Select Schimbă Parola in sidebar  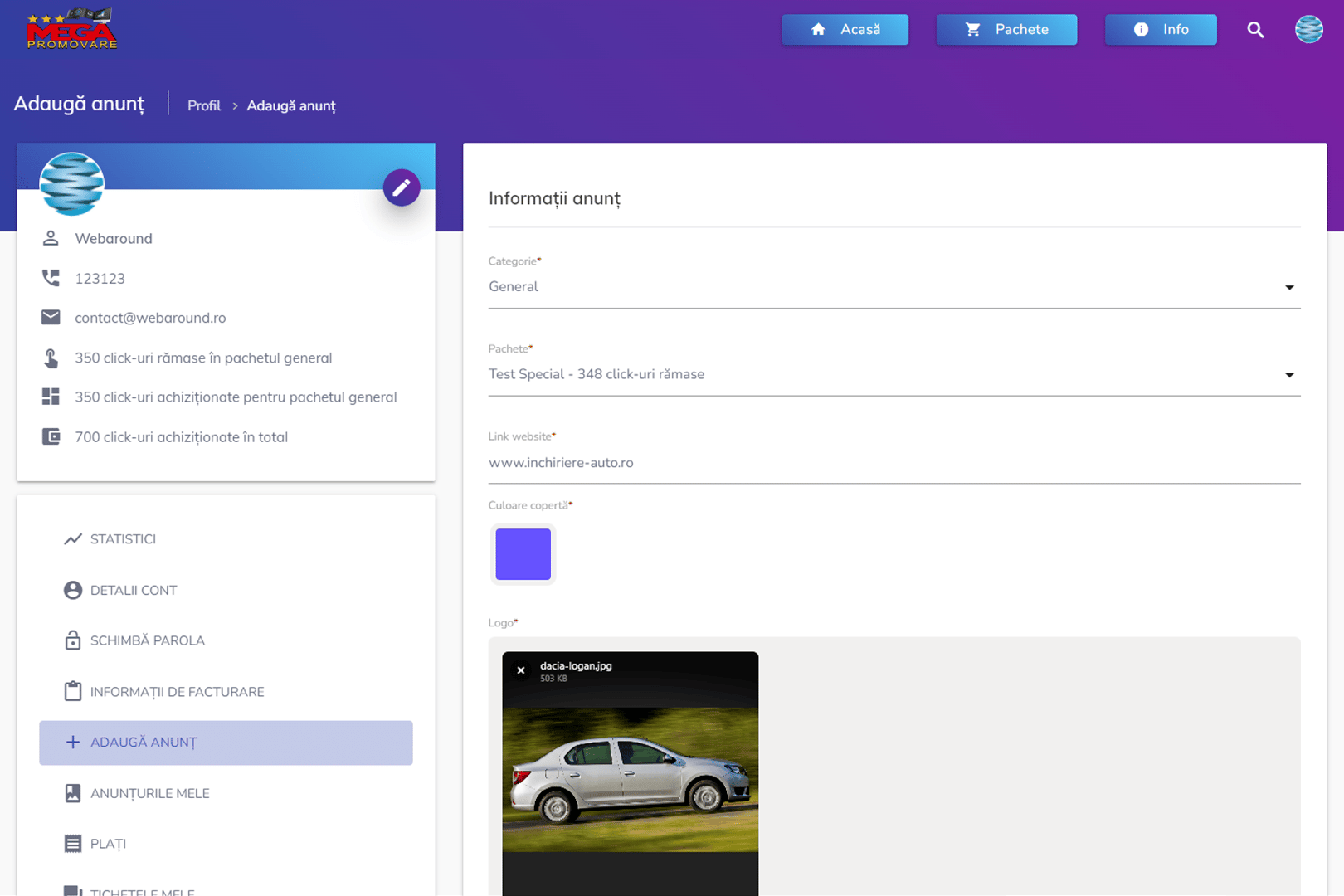pyautogui.click(x=147, y=640)
